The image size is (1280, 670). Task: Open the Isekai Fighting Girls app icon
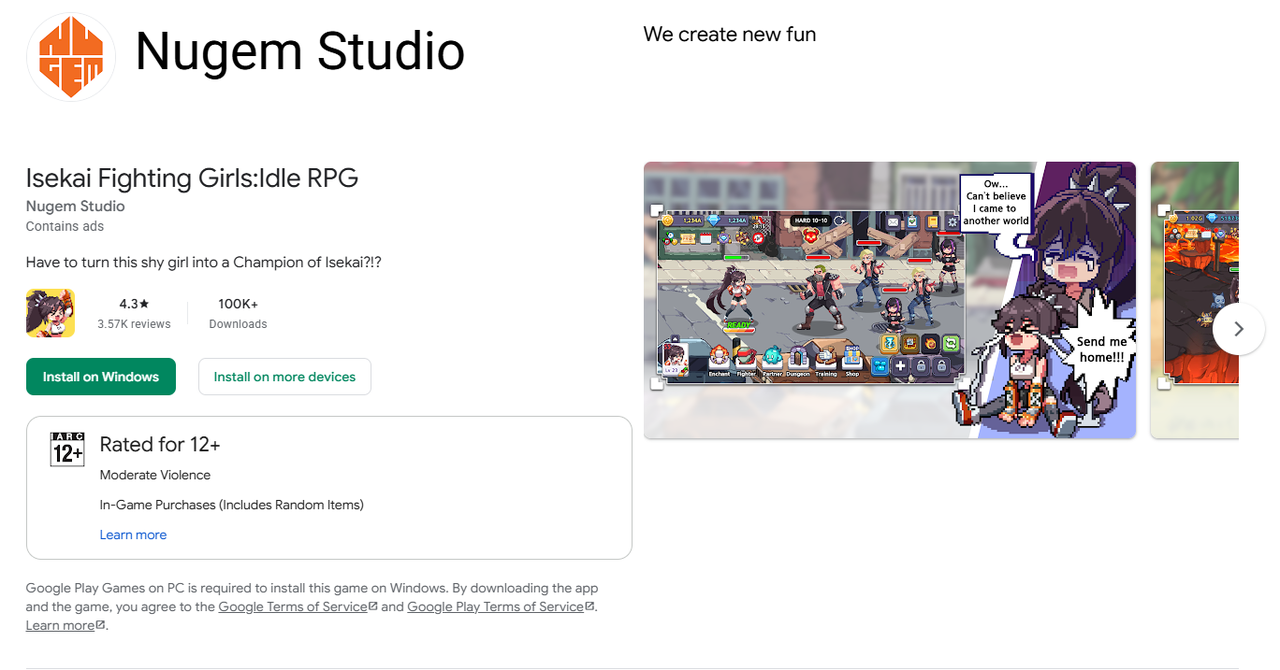[51, 313]
